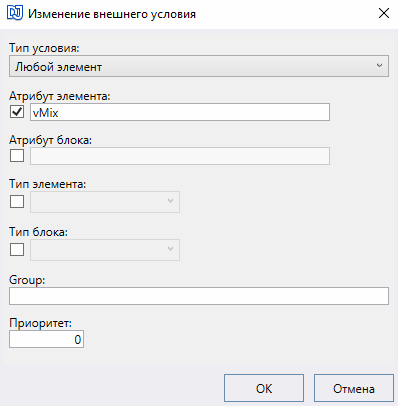This screenshot has width=398, height=406.
Task: Open the Тип условия dropdown showing Любой элемент
Action: tap(199, 66)
